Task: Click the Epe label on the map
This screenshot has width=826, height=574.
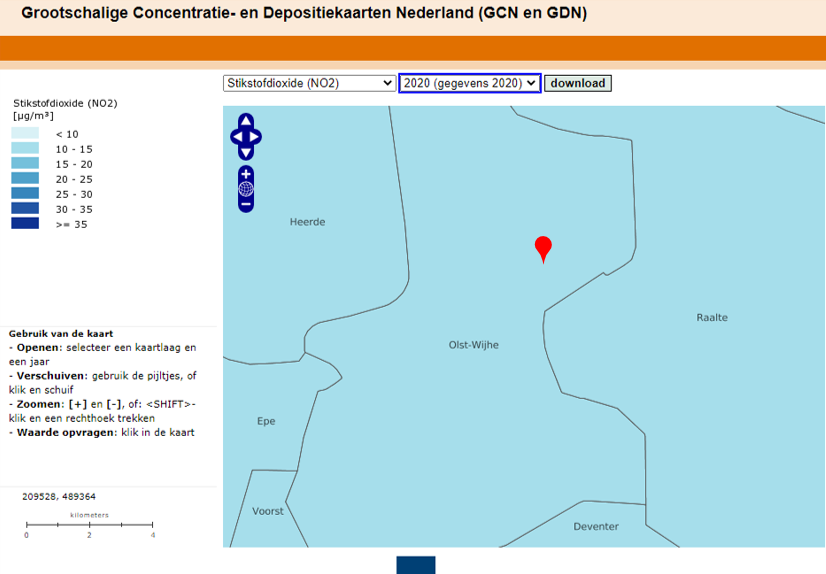Action: [x=266, y=421]
